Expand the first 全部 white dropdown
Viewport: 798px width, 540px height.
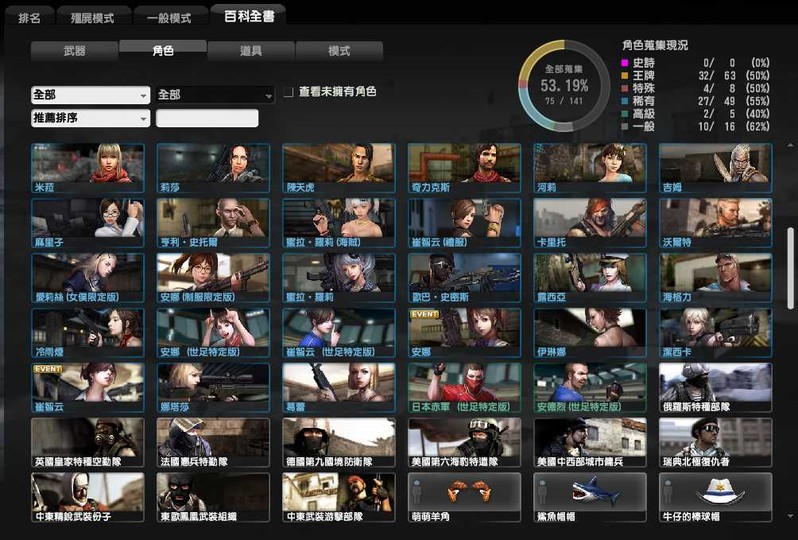91,95
